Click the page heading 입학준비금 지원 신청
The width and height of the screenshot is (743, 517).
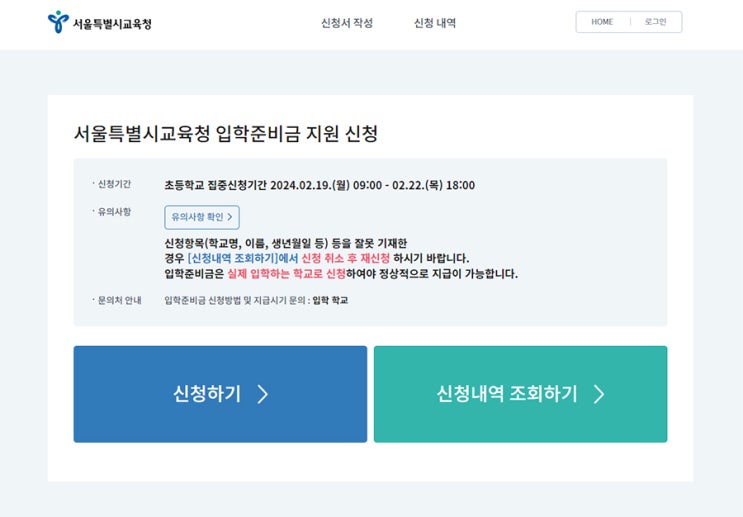[x=226, y=133]
